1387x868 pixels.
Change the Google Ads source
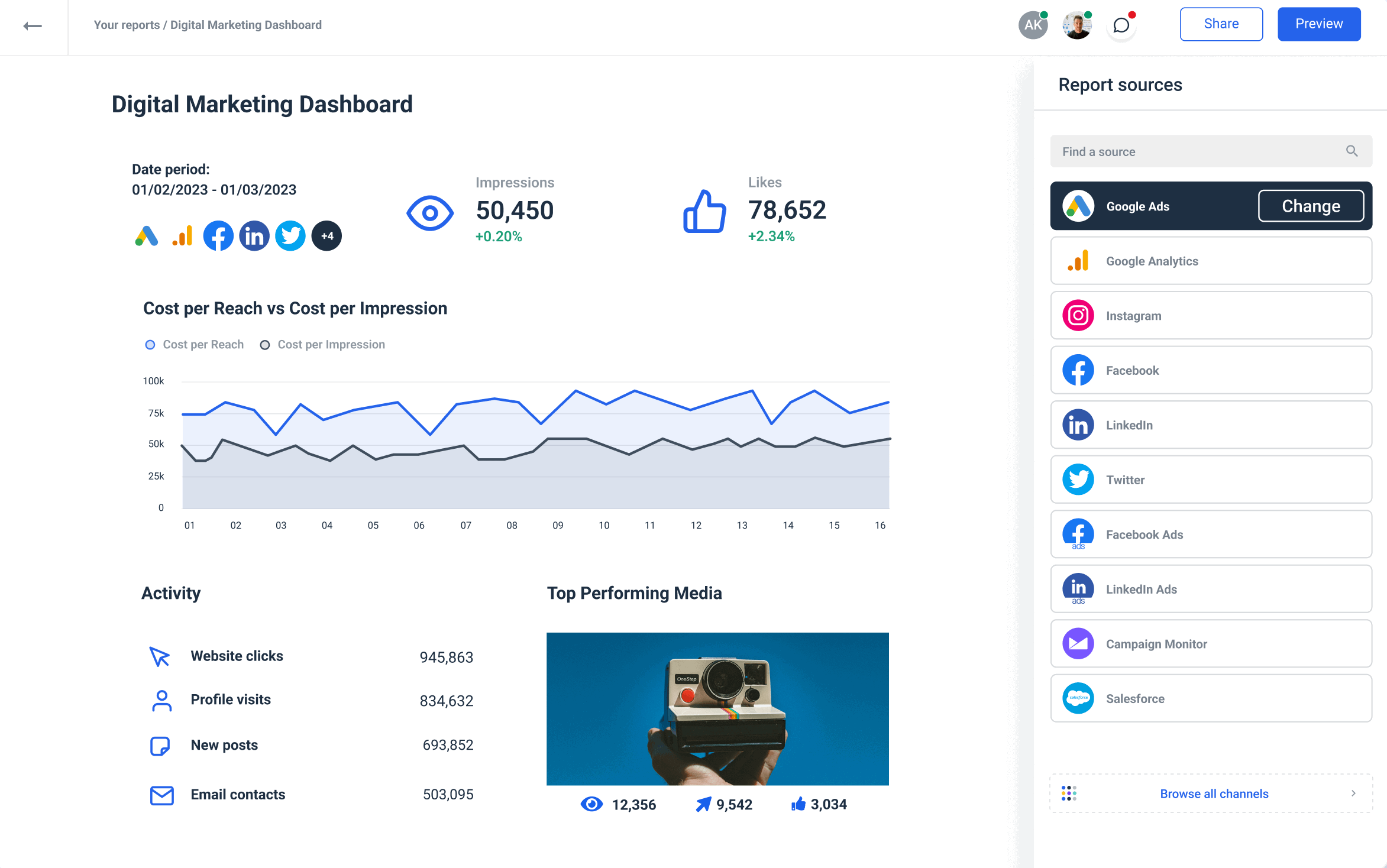point(1311,206)
